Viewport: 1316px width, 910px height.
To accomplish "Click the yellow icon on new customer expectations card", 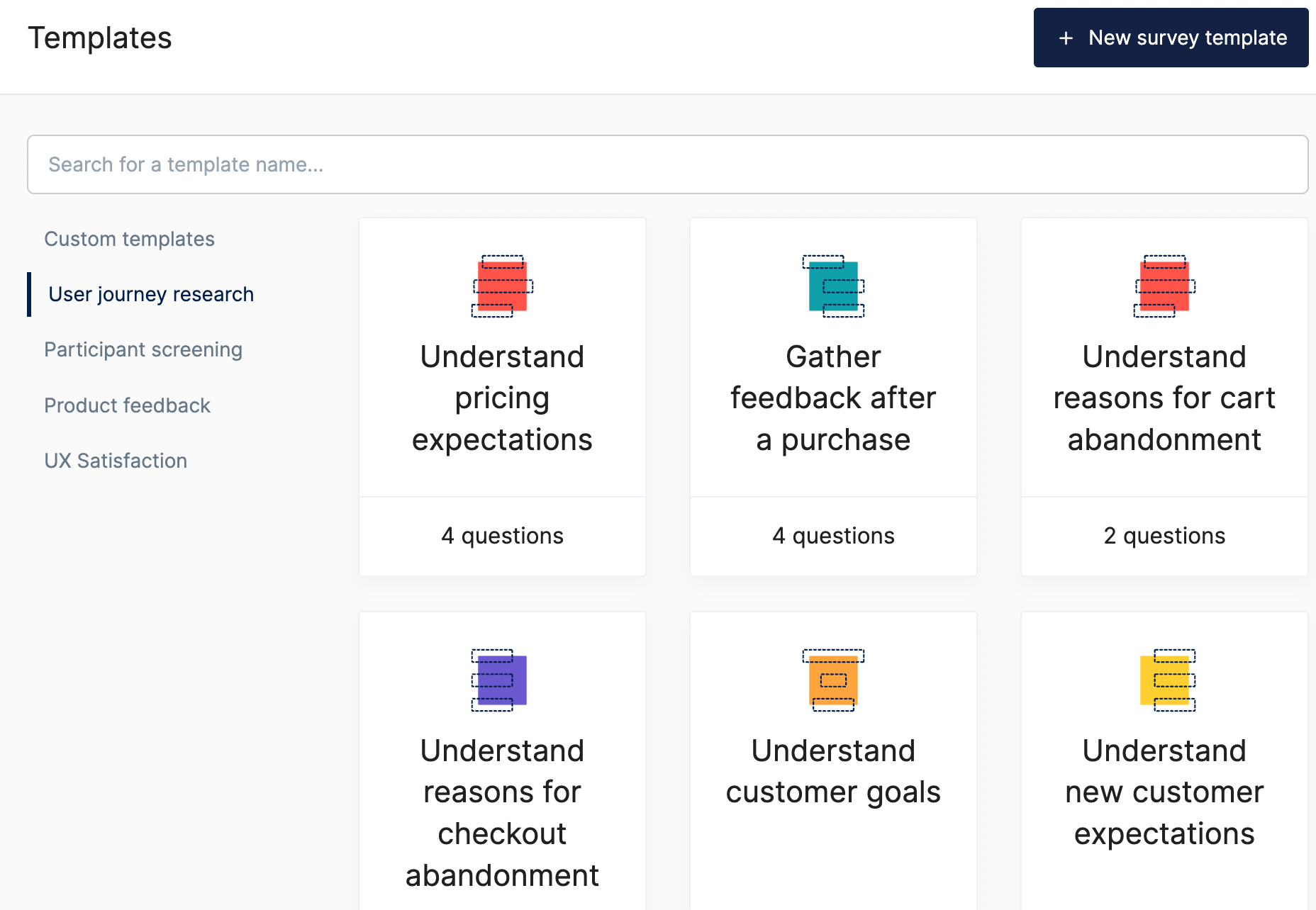I will tap(1168, 680).
